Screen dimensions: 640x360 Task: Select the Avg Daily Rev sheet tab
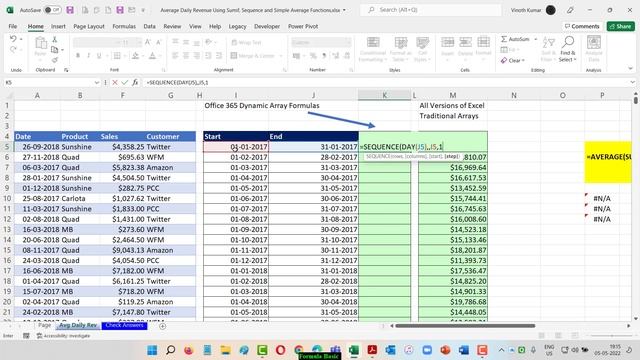pyautogui.click(x=78, y=325)
